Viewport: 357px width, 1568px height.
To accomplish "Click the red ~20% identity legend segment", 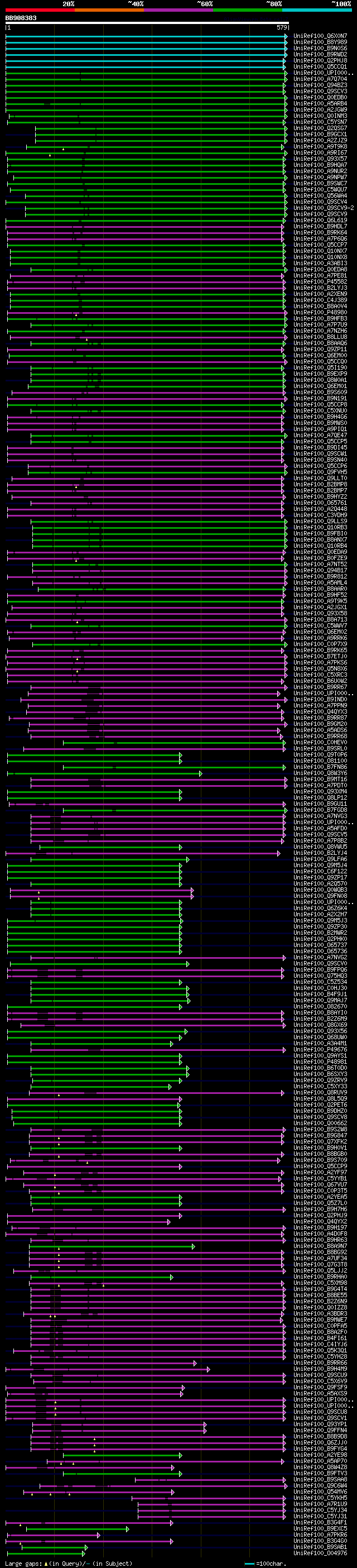I will pyautogui.click(x=40, y=9).
